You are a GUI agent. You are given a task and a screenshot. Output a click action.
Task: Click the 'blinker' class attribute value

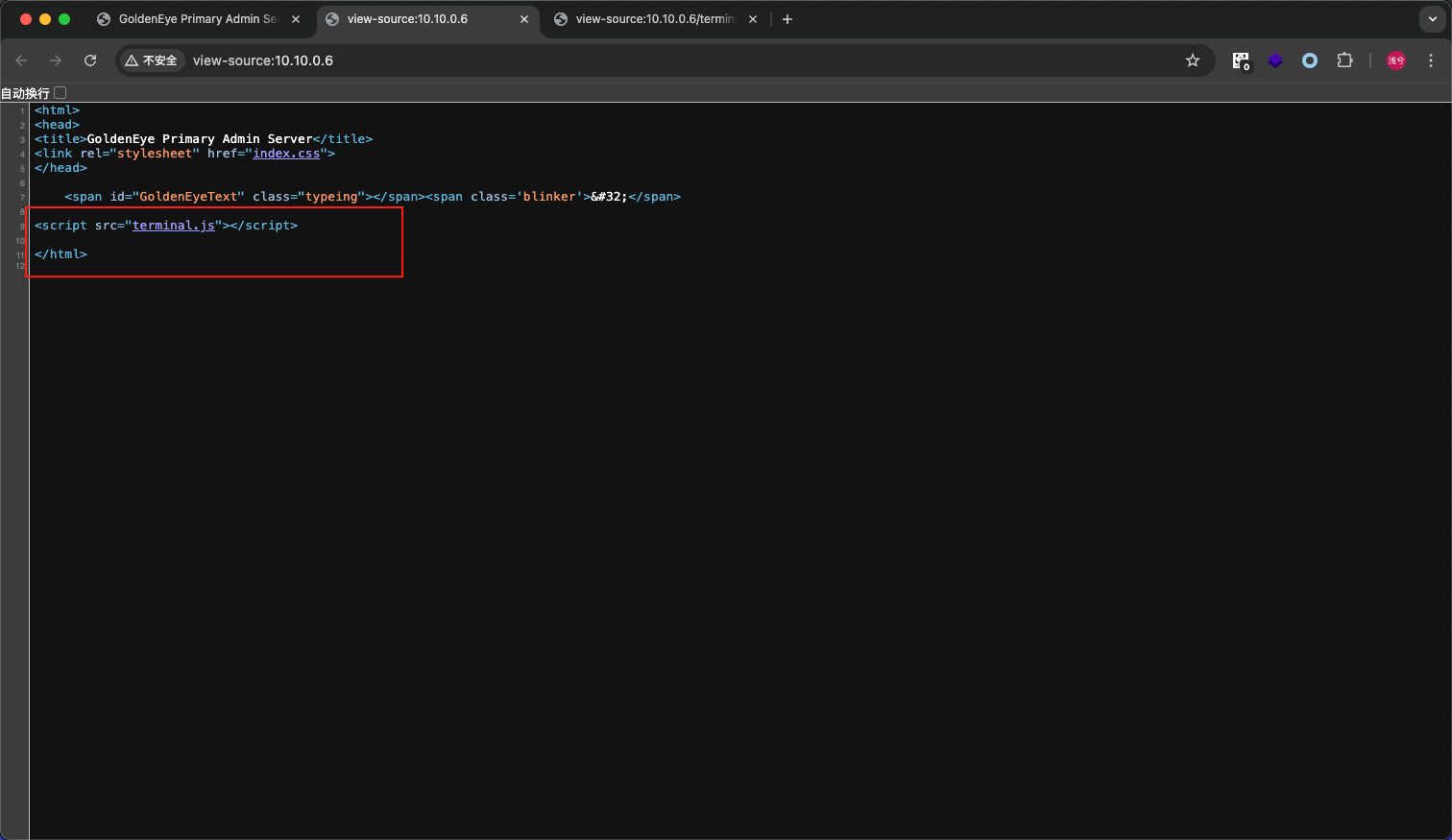click(x=549, y=197)
